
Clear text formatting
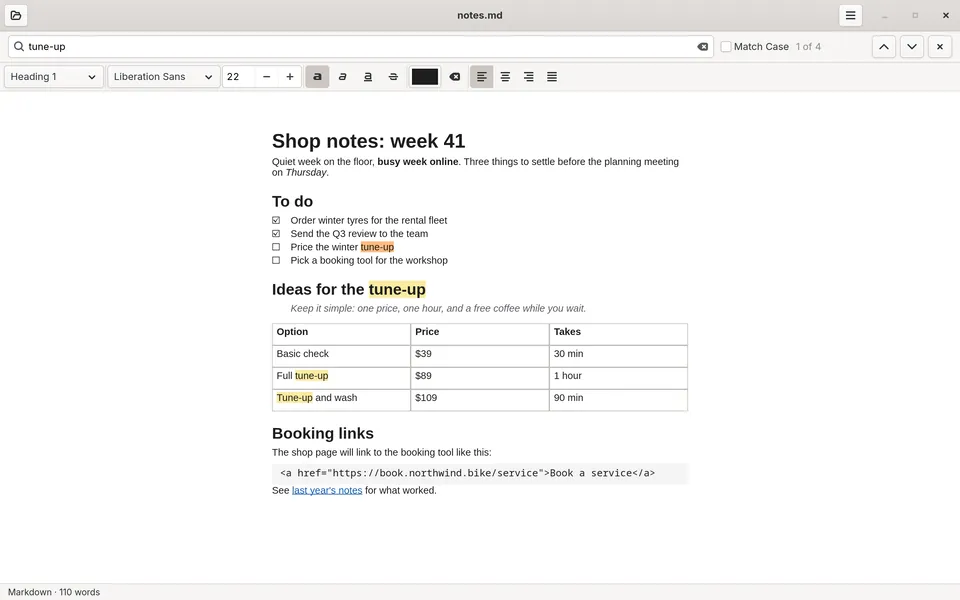tap(454, 77)
